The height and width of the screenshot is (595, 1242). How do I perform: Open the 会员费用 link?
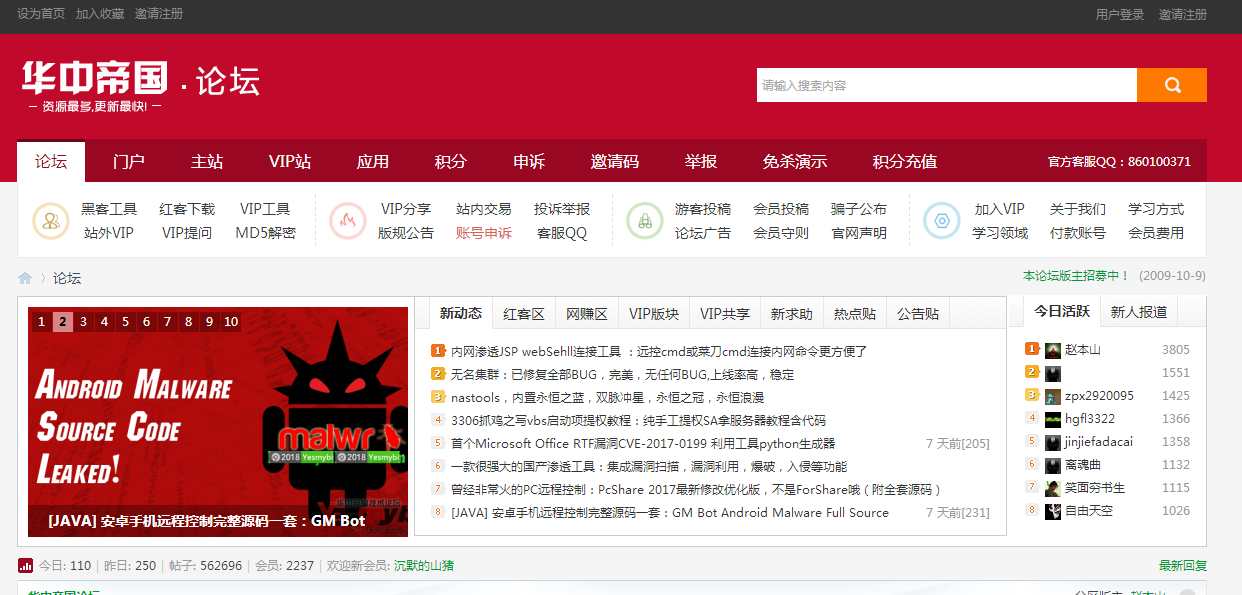coord(1156,233)
